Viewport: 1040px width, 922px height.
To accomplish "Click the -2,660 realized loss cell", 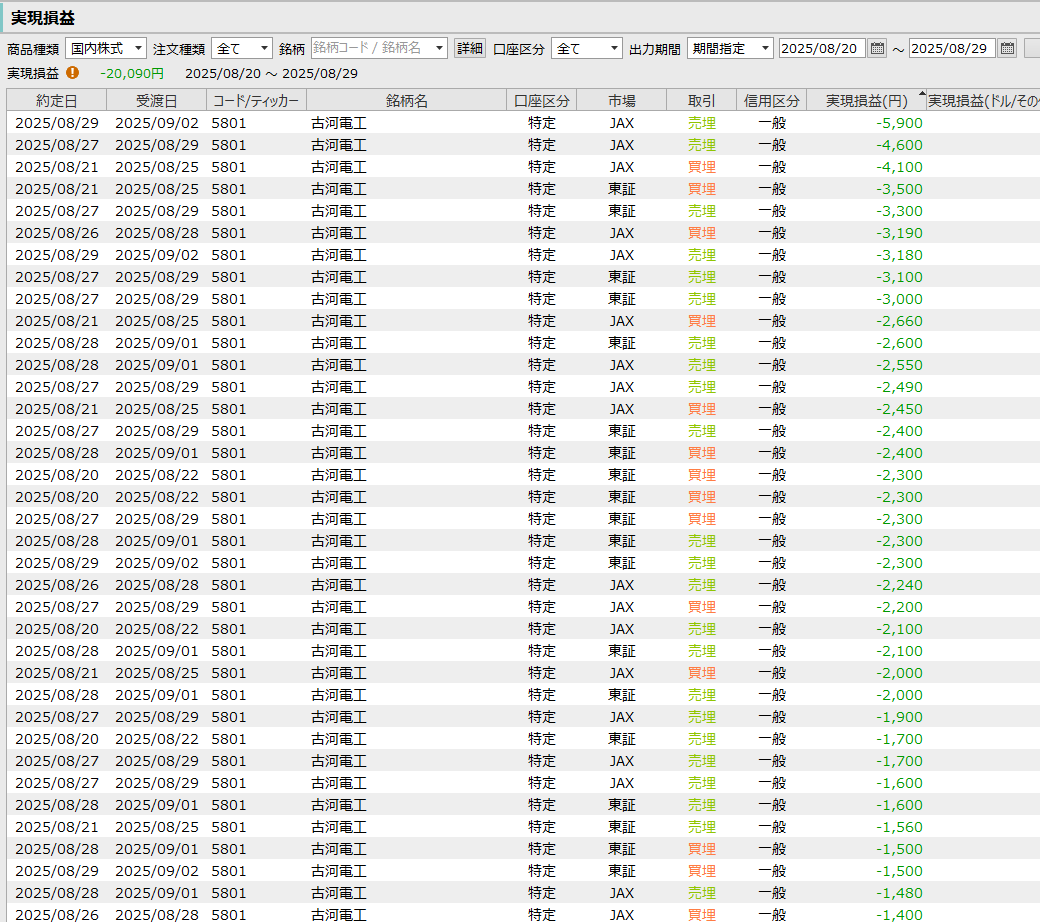I will point(899,321).
